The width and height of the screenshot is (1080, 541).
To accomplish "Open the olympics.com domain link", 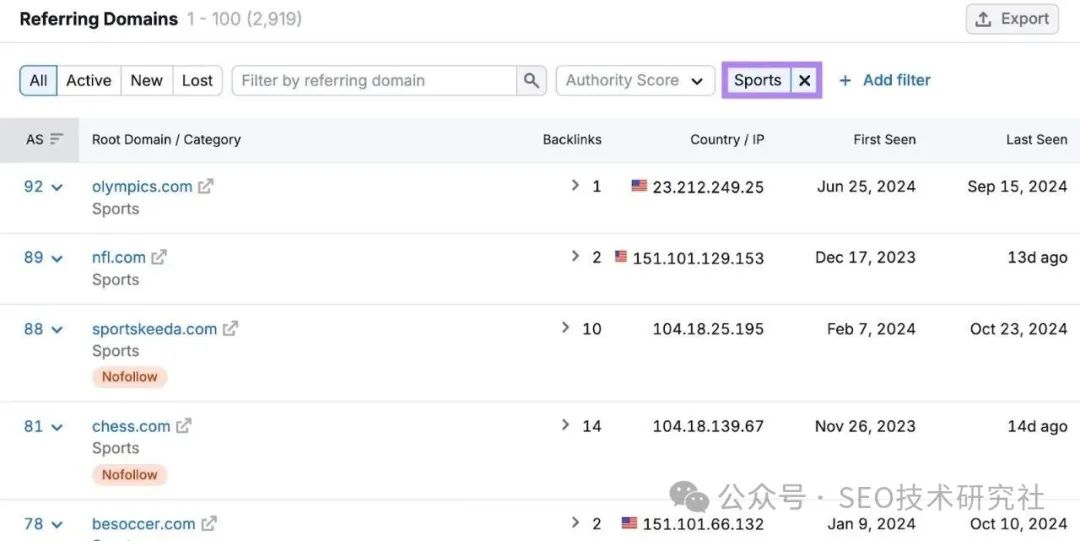I will point(142,186).
